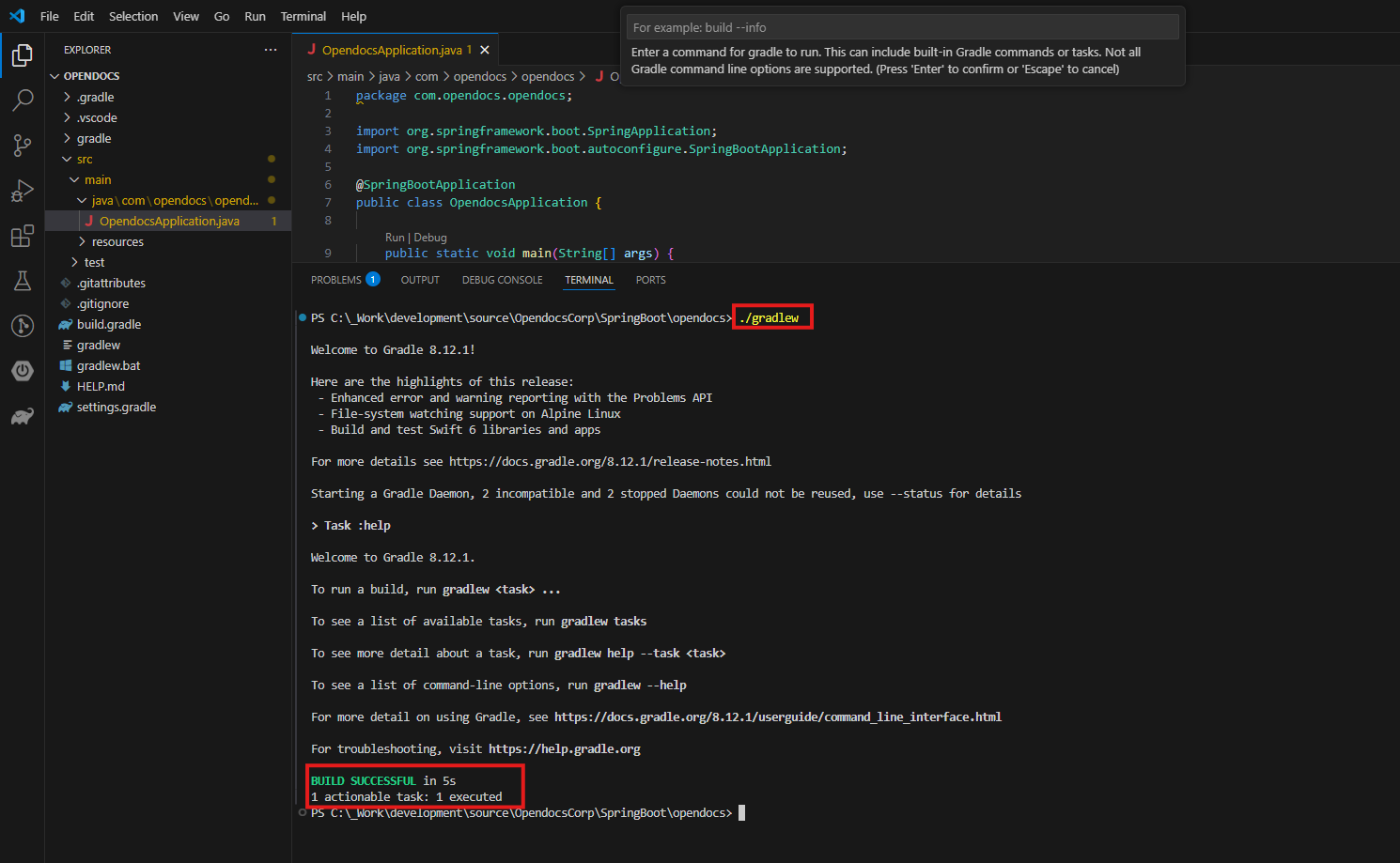Open the command_line_interface.html link in terminal
This screenshot has height=863, width=1400.
click(778, 717)
